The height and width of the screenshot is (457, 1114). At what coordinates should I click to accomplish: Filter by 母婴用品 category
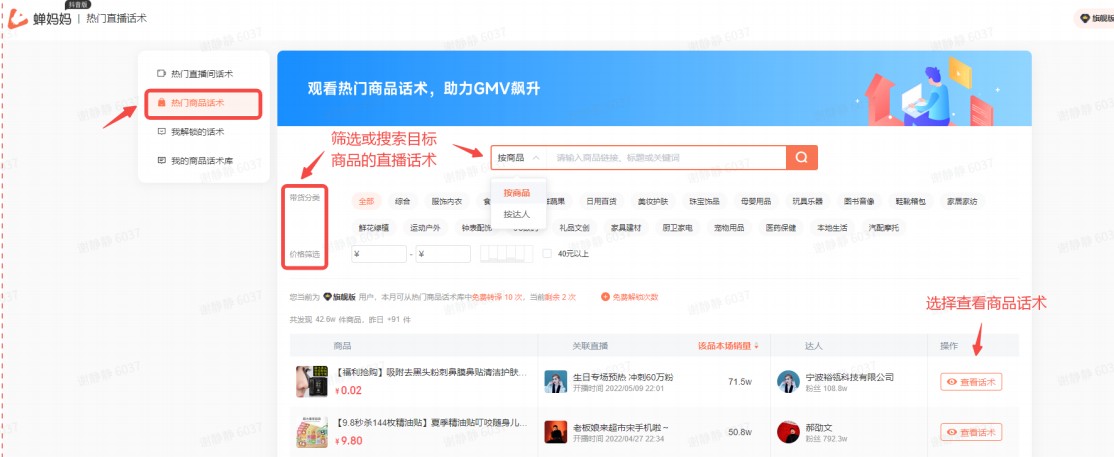pos(756,201)
